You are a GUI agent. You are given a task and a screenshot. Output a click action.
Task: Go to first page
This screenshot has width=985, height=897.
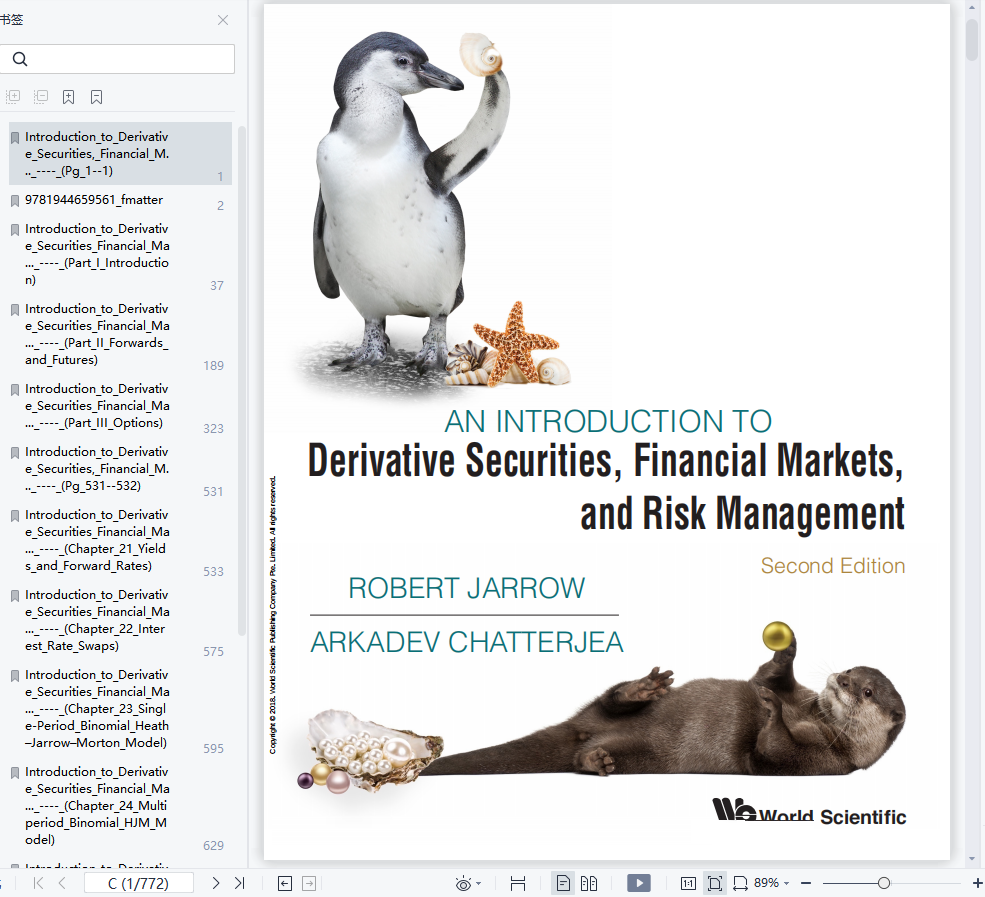[x=38, y=883]
